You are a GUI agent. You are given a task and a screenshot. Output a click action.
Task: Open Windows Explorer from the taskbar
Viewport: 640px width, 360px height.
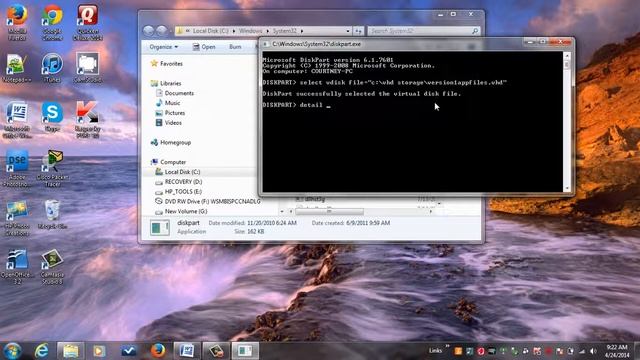[71, 351]
